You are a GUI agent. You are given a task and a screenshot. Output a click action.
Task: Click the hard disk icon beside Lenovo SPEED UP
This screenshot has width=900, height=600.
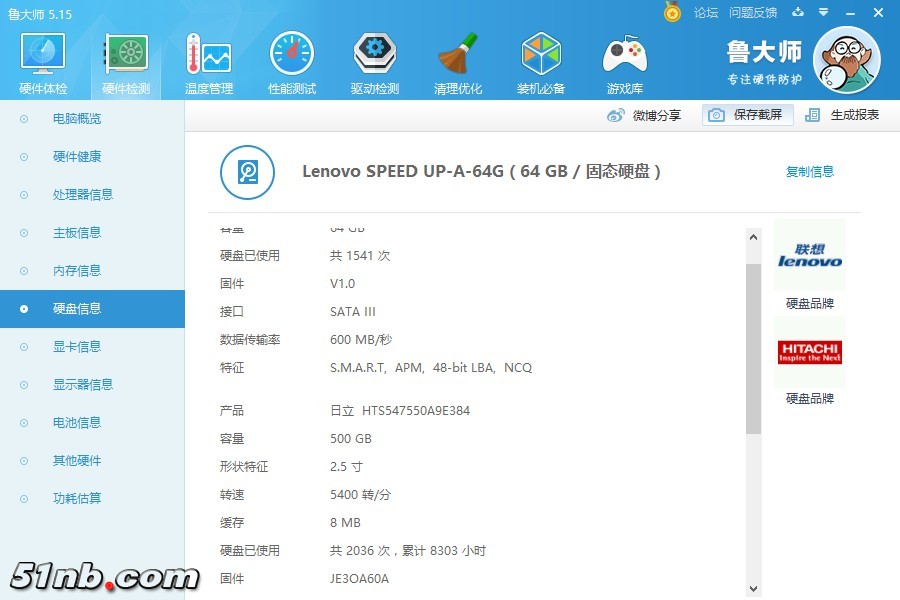coord(247,172)
